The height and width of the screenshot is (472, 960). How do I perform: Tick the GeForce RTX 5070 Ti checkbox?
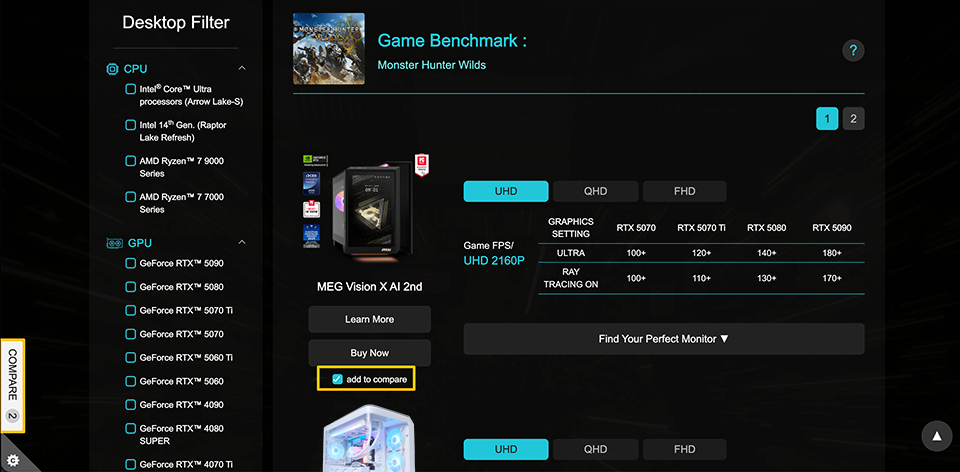[x=130, y=310]
